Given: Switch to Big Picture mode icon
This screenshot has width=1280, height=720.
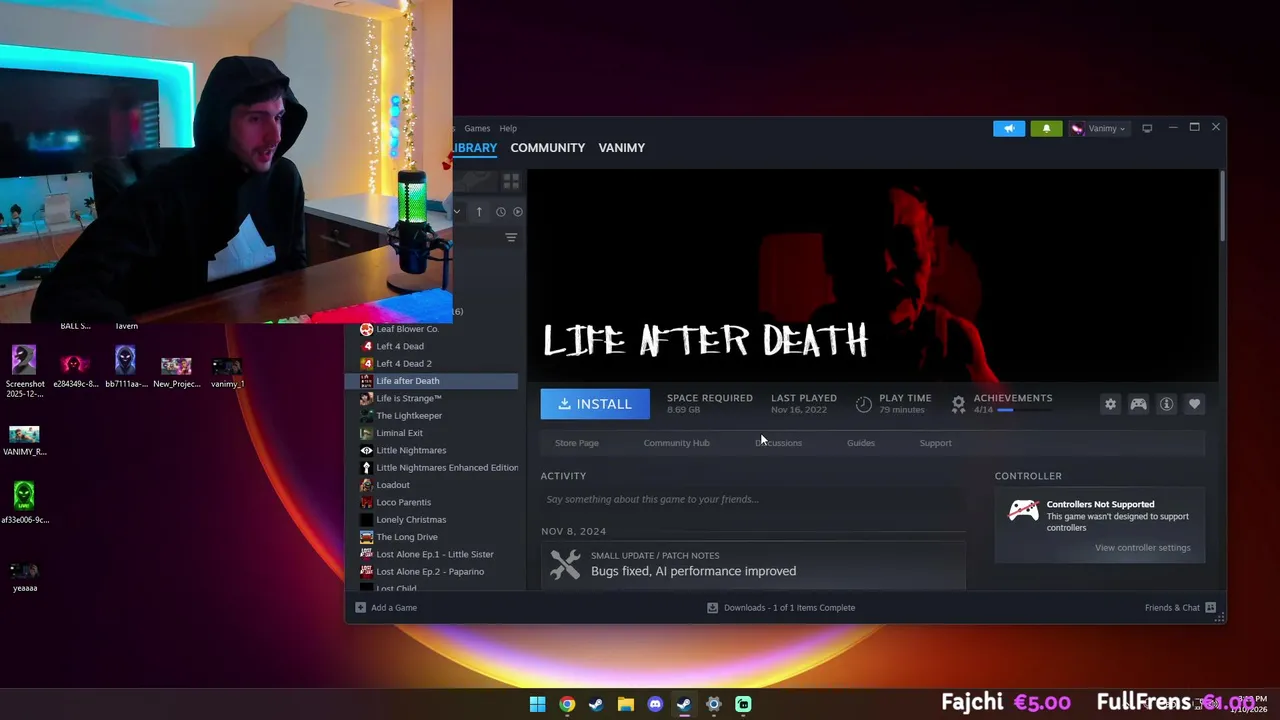Looking at the screenshot, I should click(1147, 128).
